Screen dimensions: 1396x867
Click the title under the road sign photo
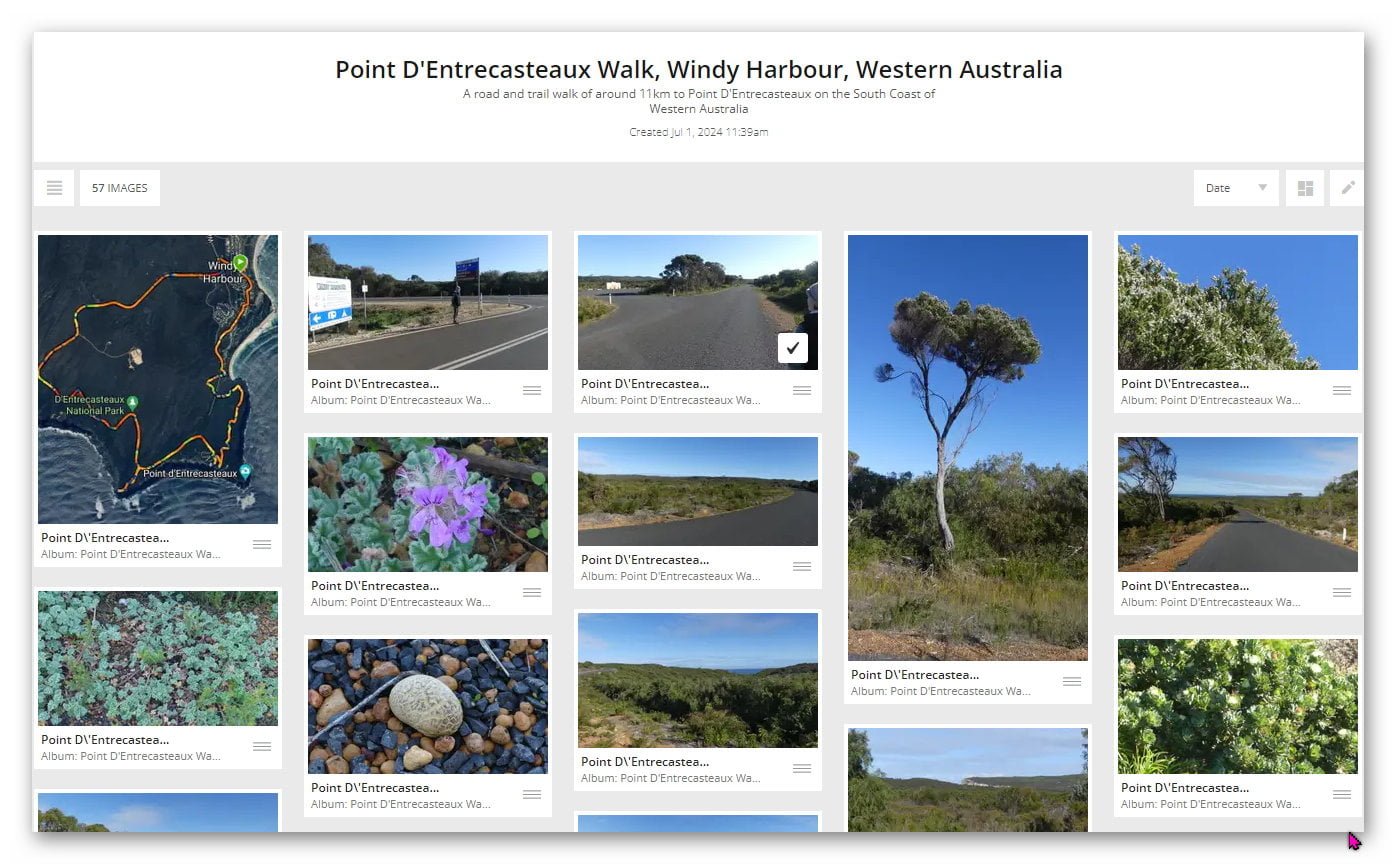point(375,384)
